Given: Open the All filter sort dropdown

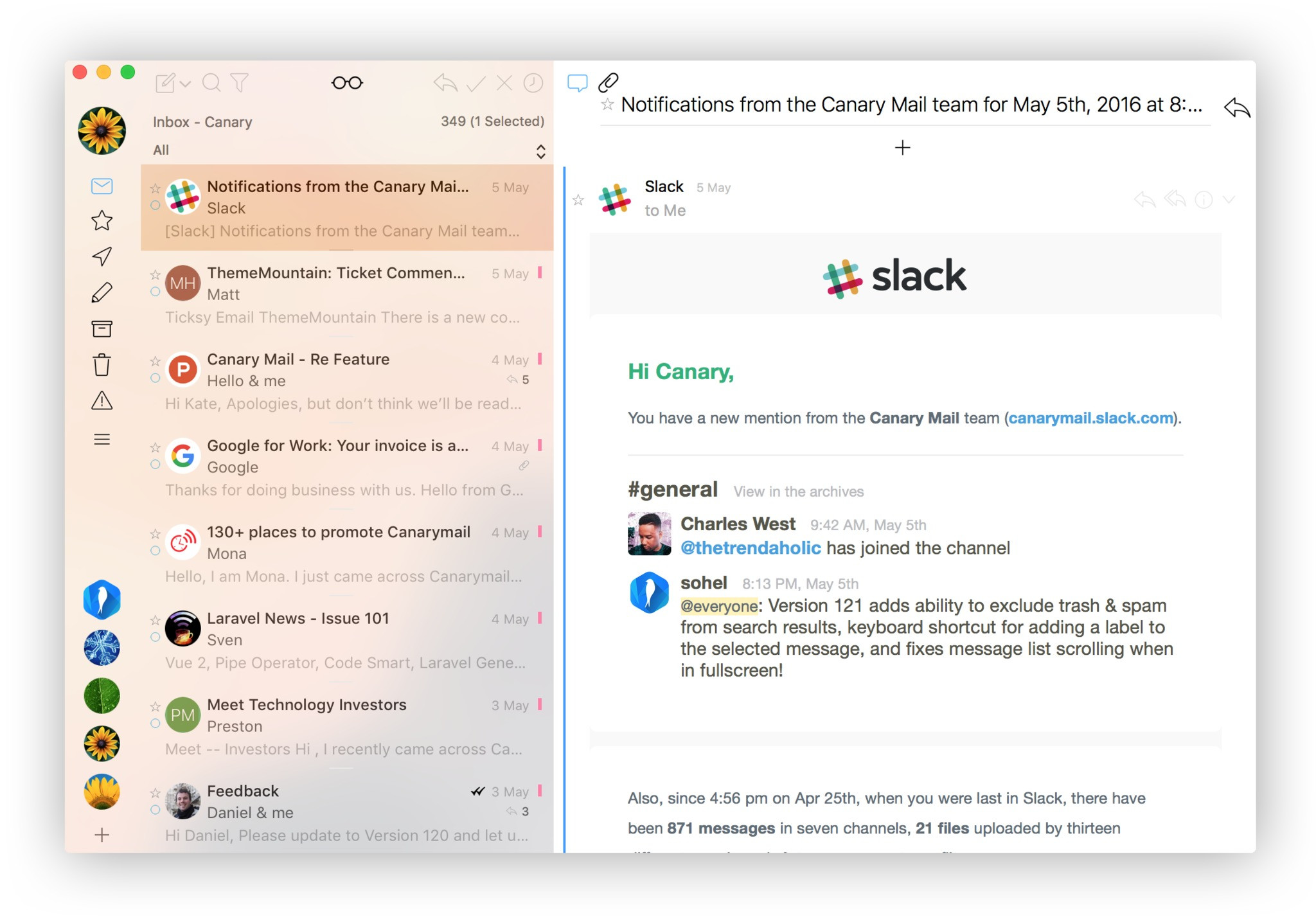Looking at the screenshot, I should [x=540, y=151].
